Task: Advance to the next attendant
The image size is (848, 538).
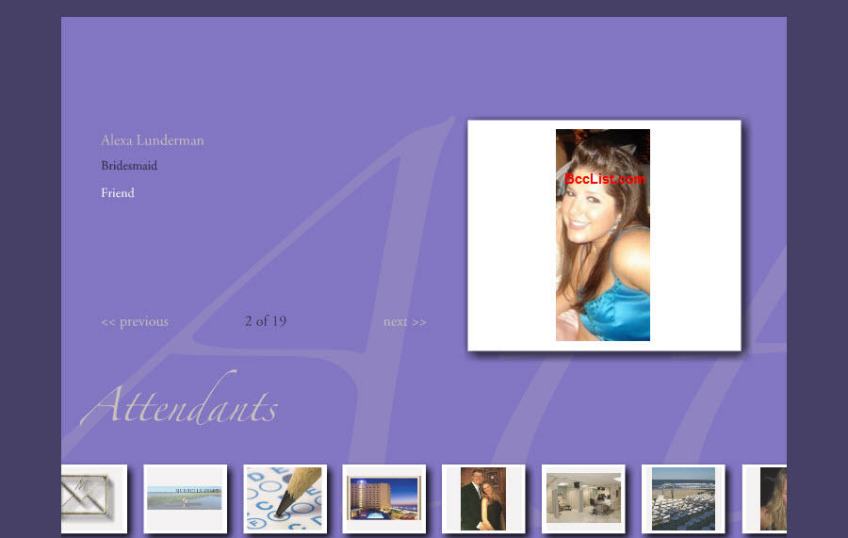Action: [x=405, y=322]
